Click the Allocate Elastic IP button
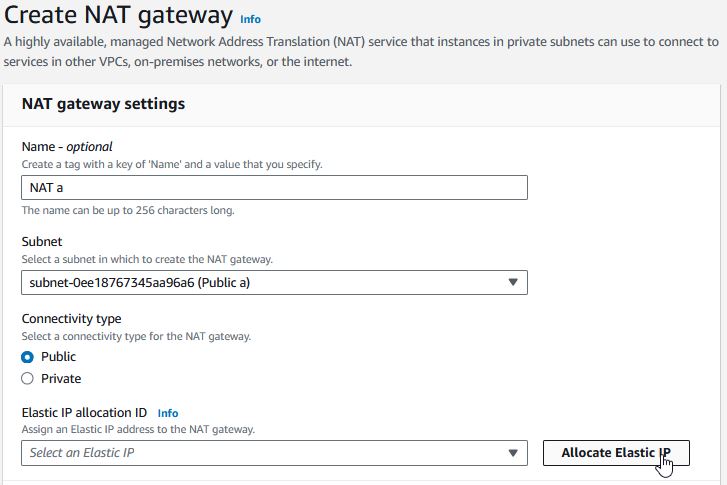This screenshot has height=485, width=727. tap(616, 453)
